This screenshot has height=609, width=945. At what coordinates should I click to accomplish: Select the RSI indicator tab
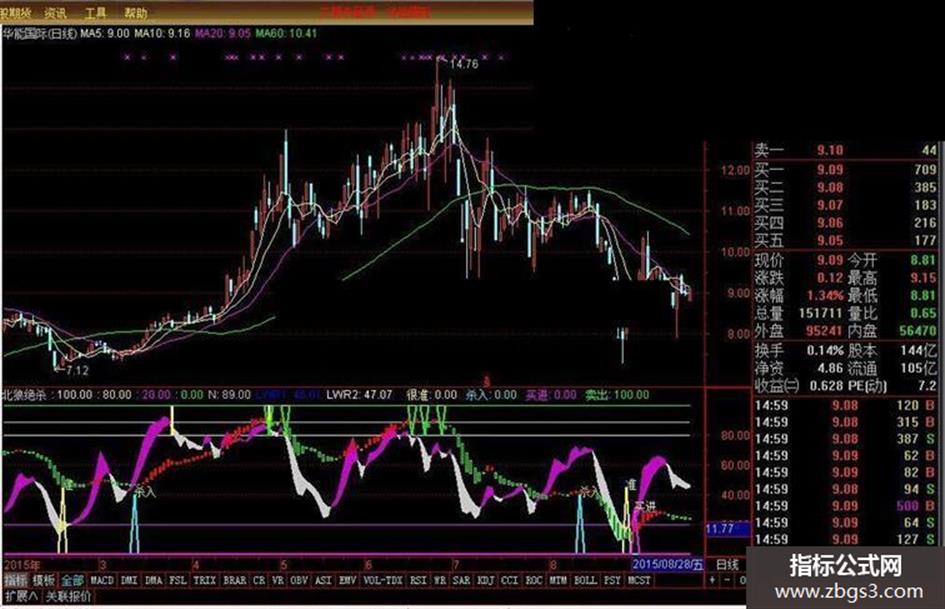(418, 580)
